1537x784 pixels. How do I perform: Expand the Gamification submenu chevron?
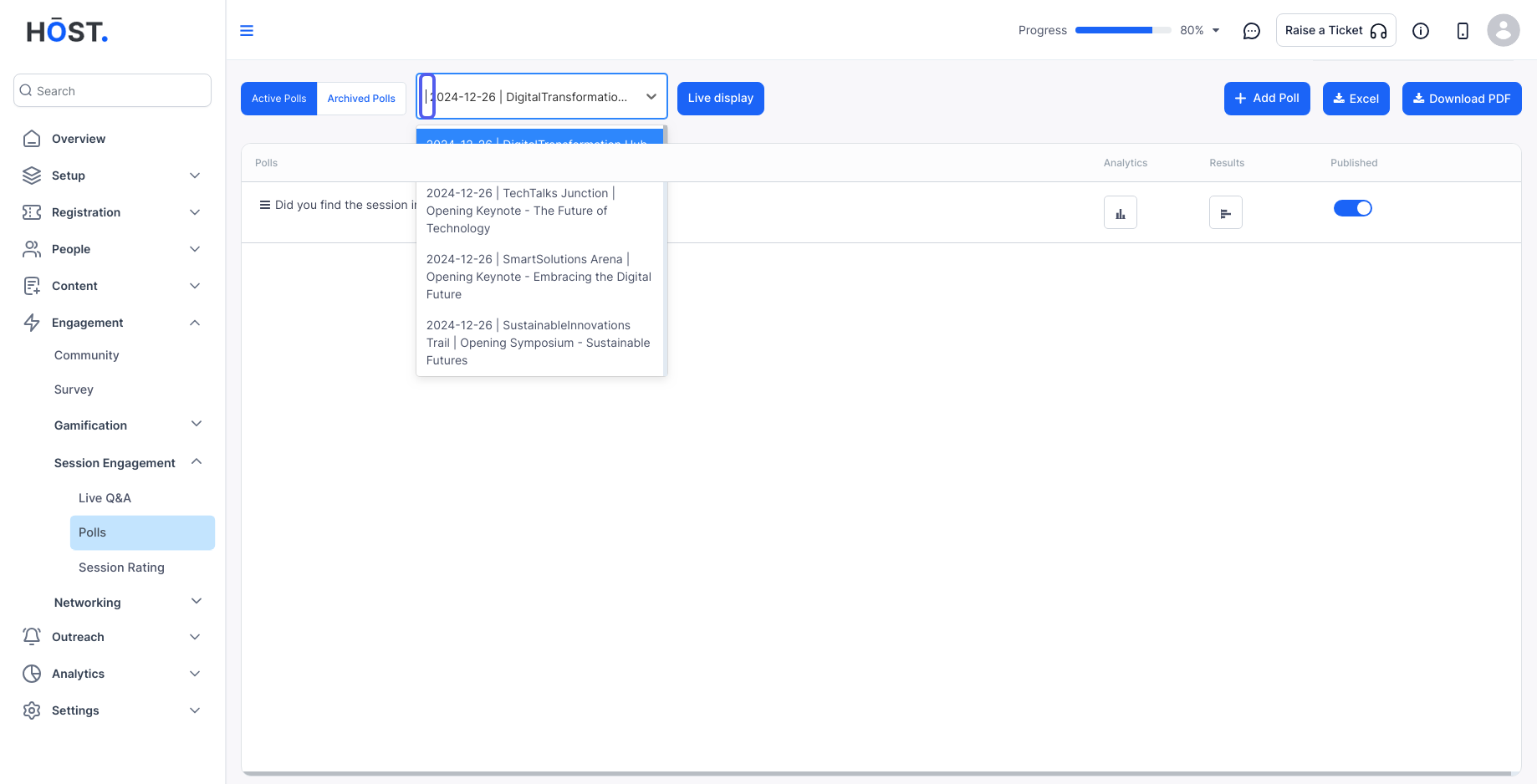[x=197, y=424]
